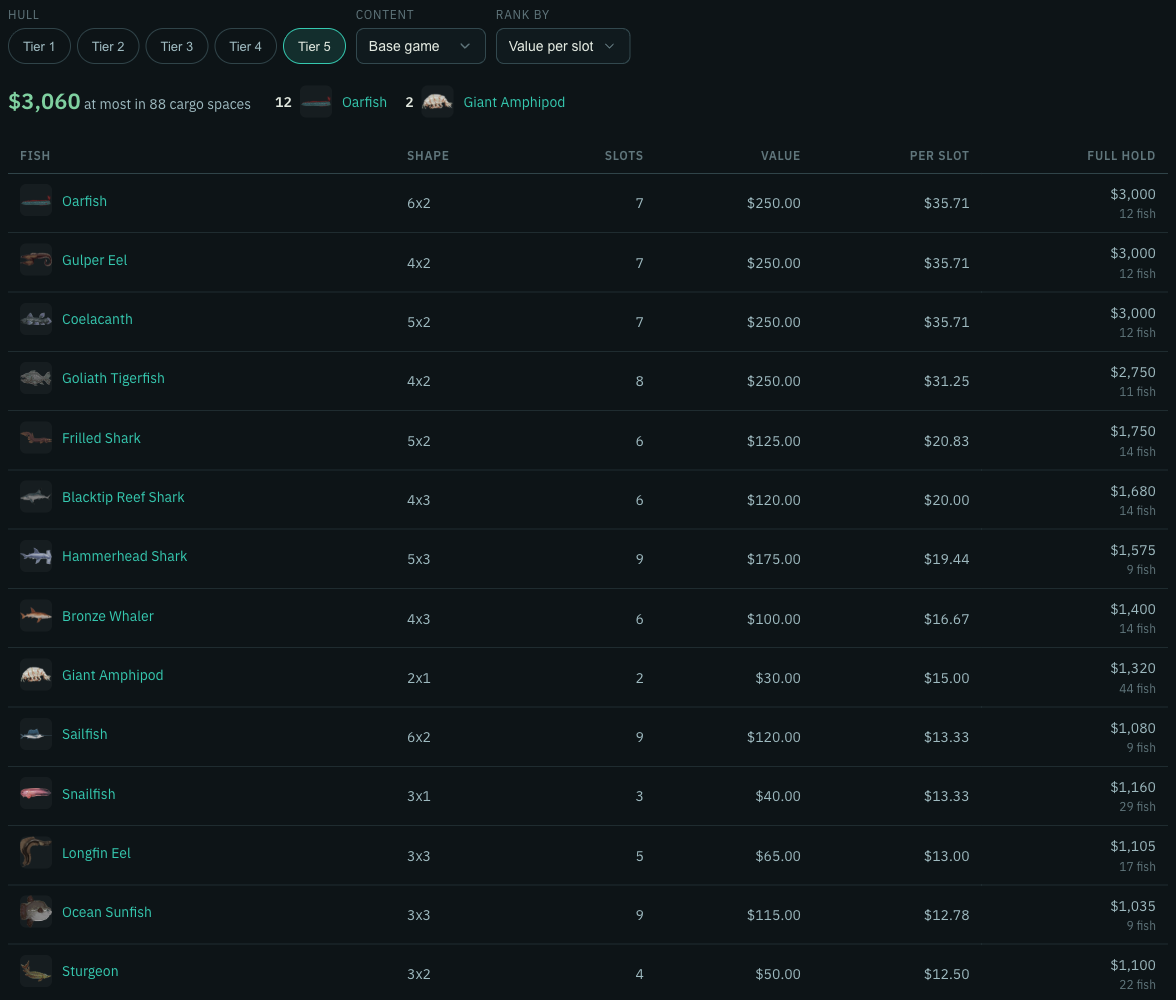
Task: Open the Sailfish link
Action: [85, 734]
